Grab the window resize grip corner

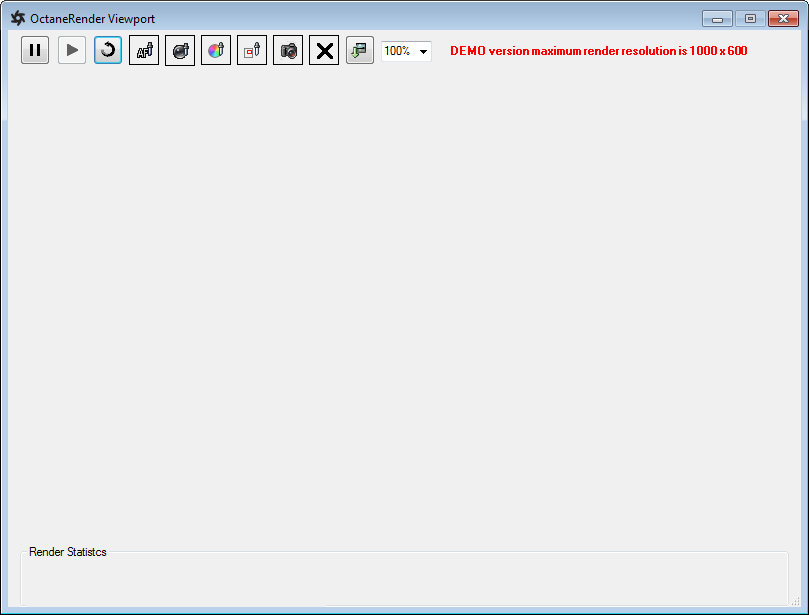point(795,601)
